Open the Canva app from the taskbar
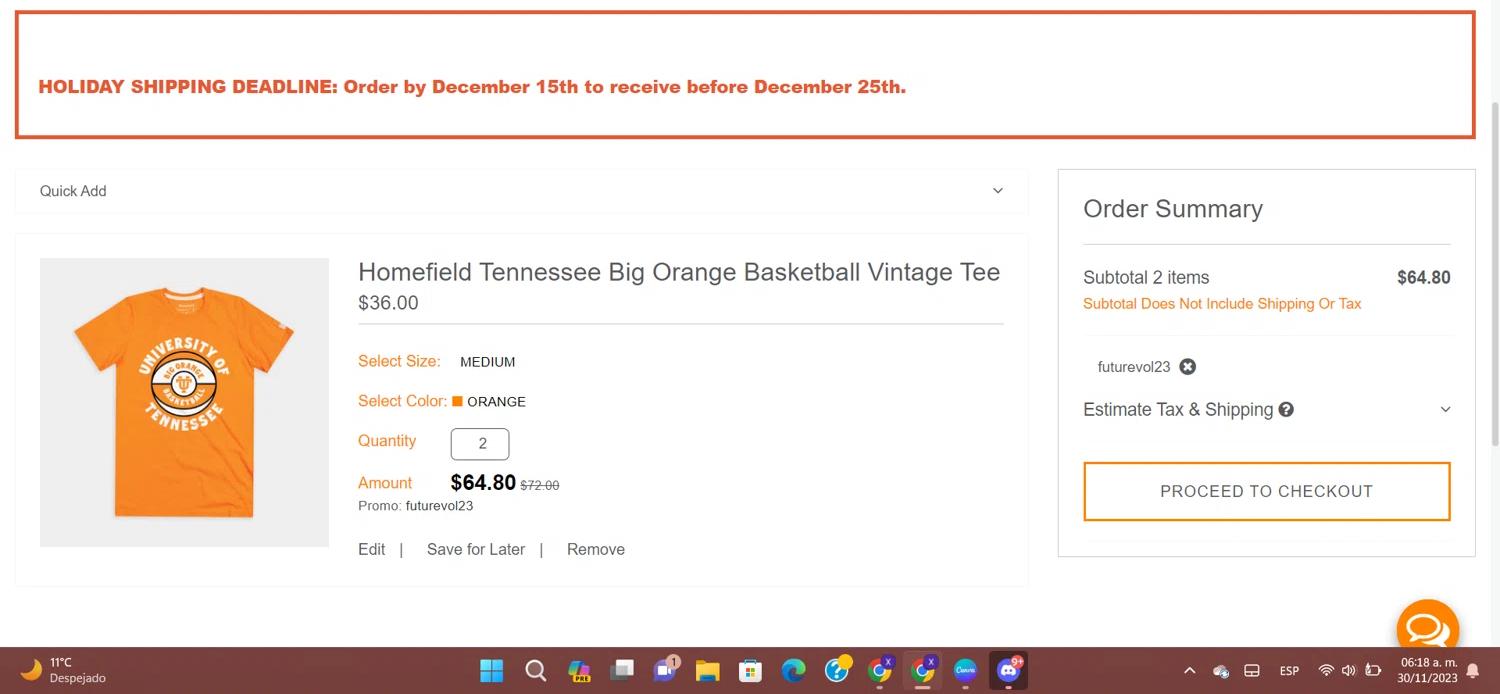This screenshot has height=694, width=1500. click(x=965, y=670)
